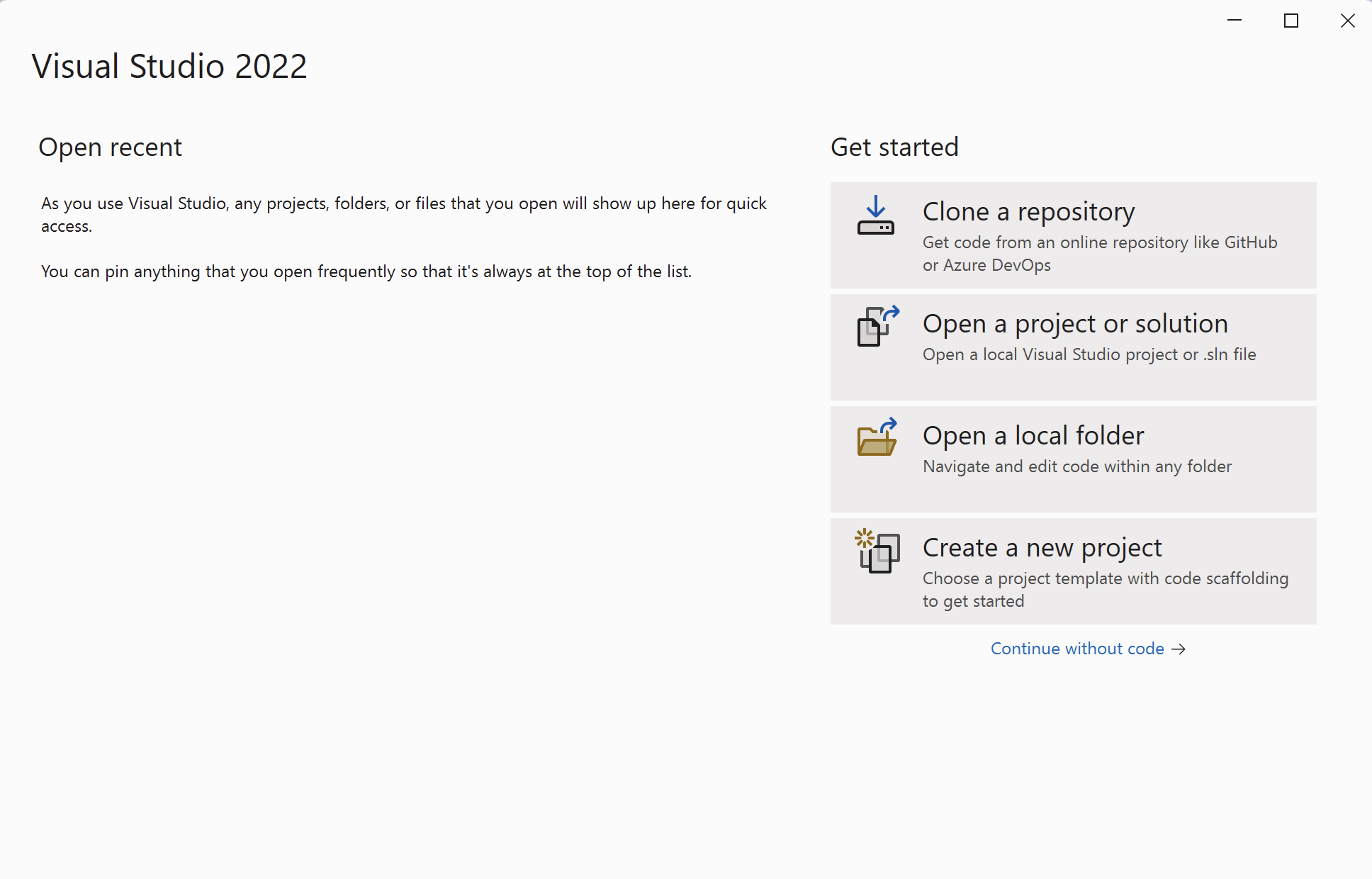
Task: Click the Open a project or solution icon
Action: [877, 326]
